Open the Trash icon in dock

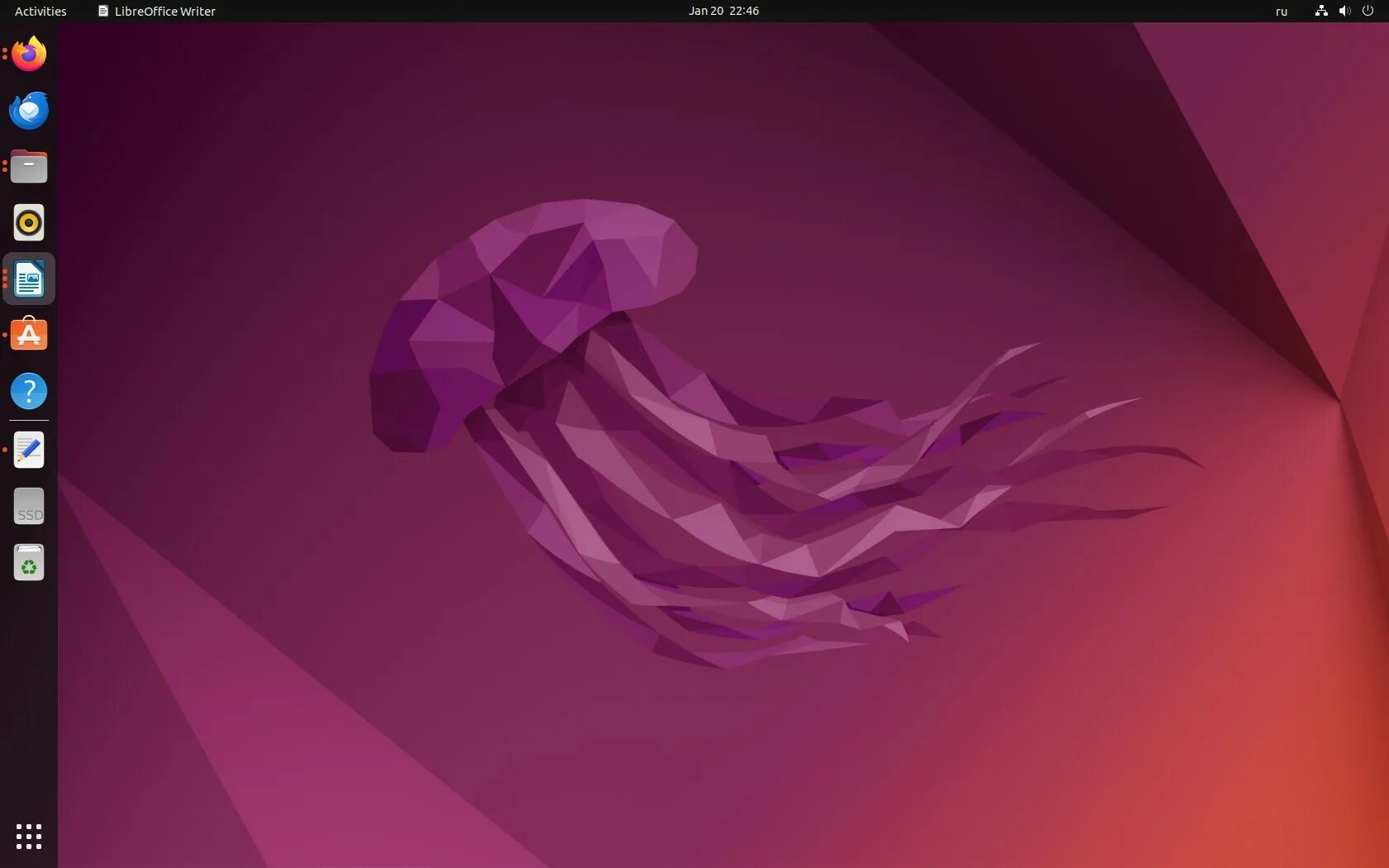[29, 562]
